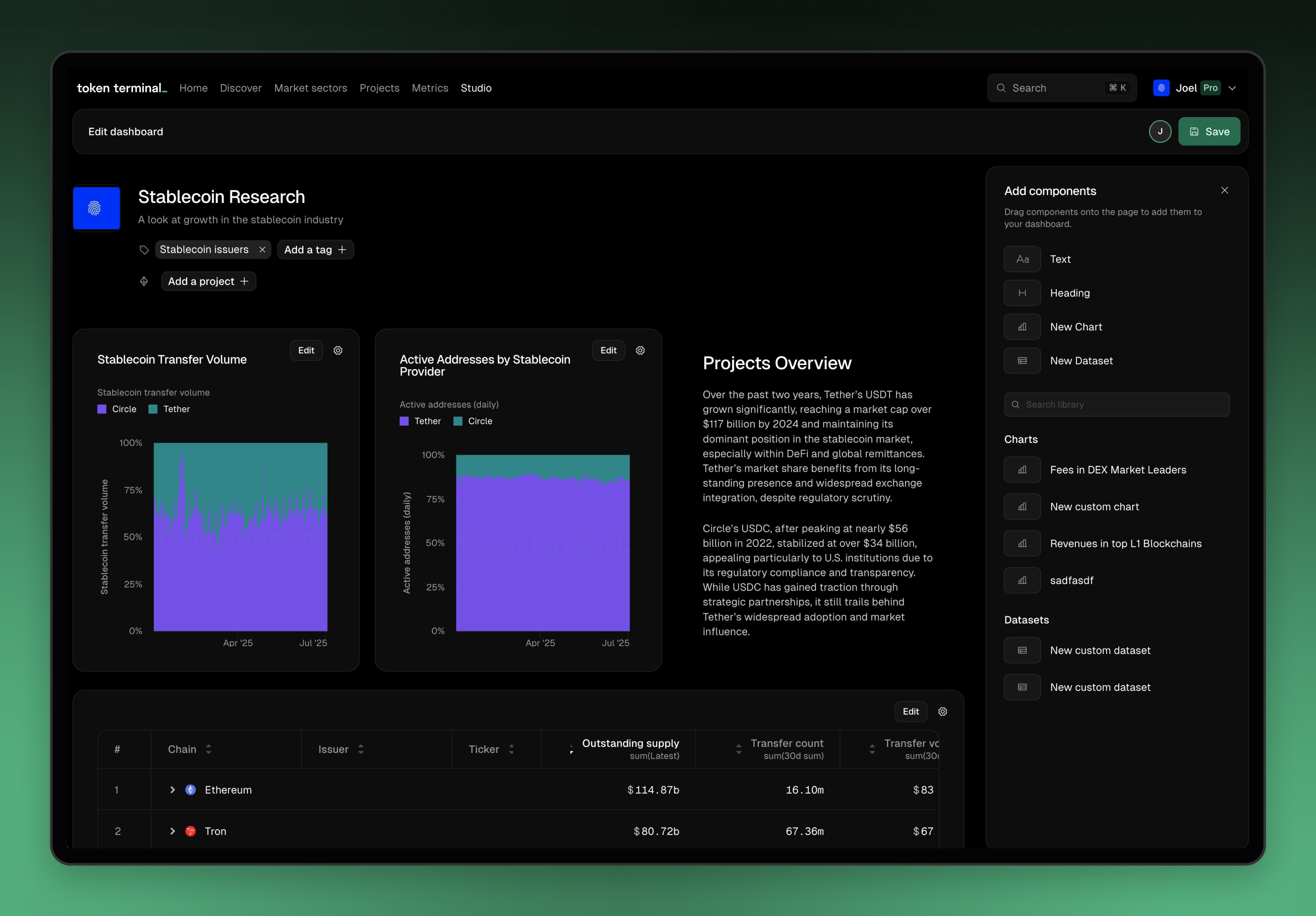Sort by Outstanding supply column
Screen dimensions: 1316x916
[571, 749]
